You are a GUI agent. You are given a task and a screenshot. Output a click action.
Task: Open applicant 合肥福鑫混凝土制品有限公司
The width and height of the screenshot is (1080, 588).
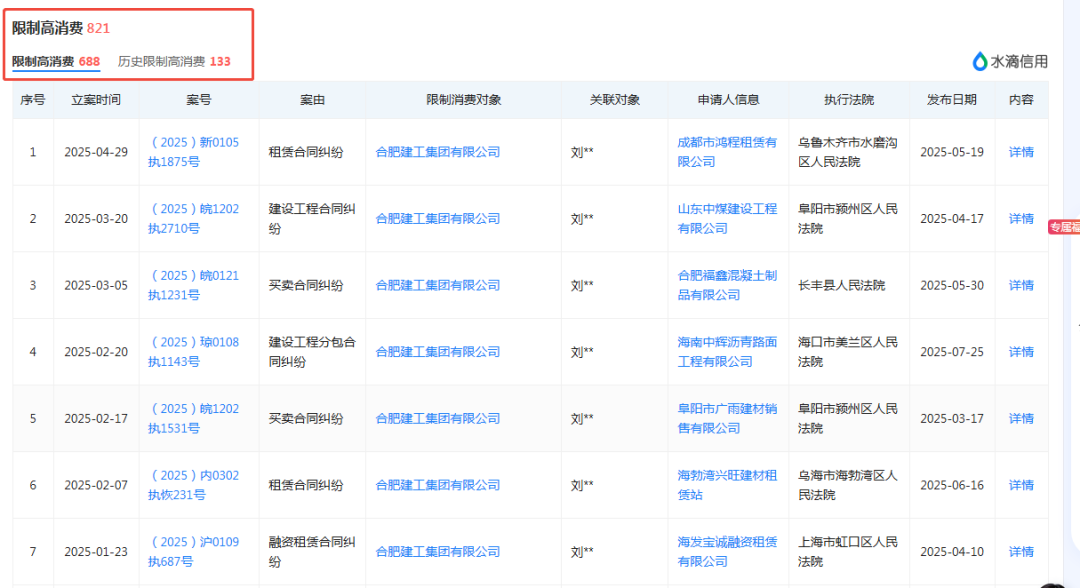point(727,285)
